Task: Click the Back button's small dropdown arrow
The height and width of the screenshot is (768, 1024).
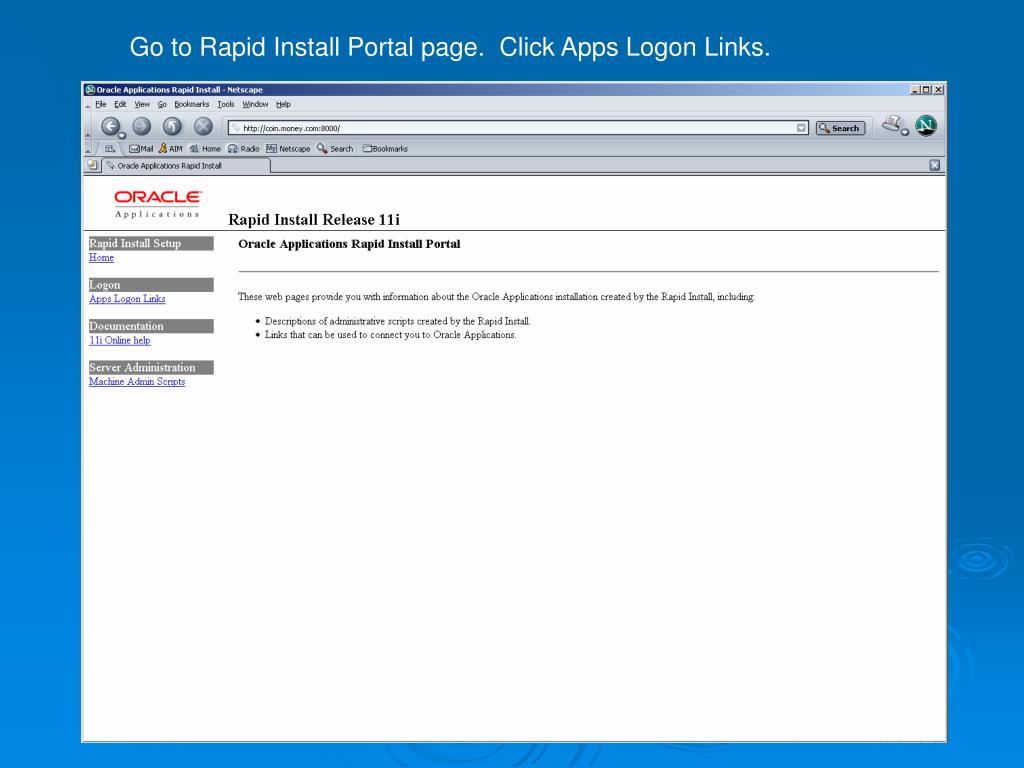Action: tap(122, 135)
